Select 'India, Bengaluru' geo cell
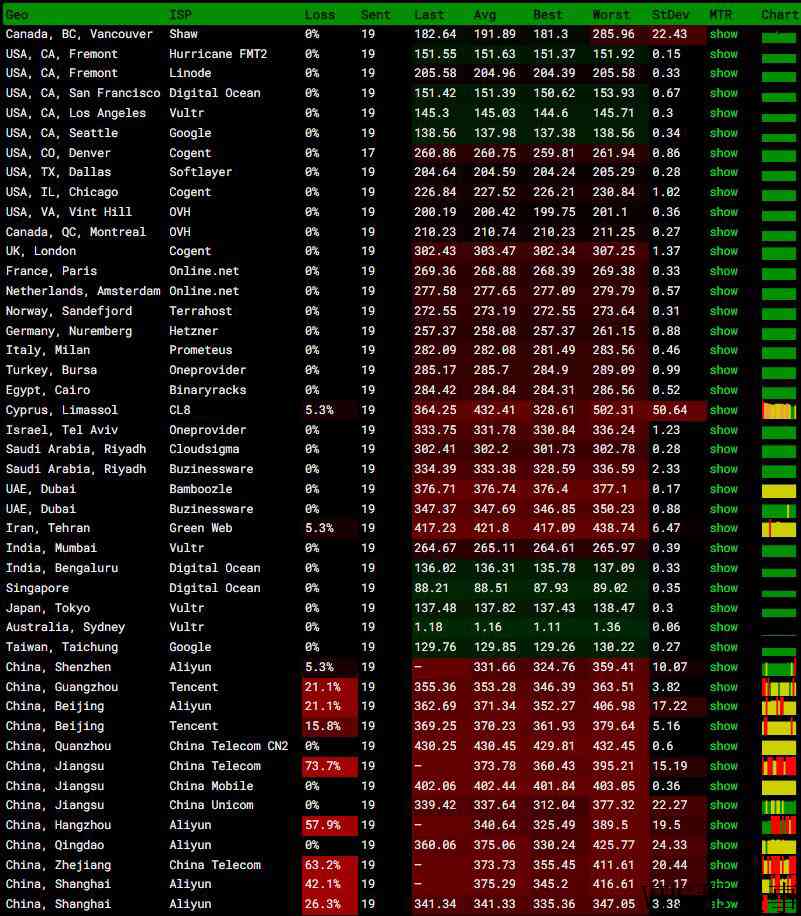Screen dimensions: 801x916 pos(61,568)
